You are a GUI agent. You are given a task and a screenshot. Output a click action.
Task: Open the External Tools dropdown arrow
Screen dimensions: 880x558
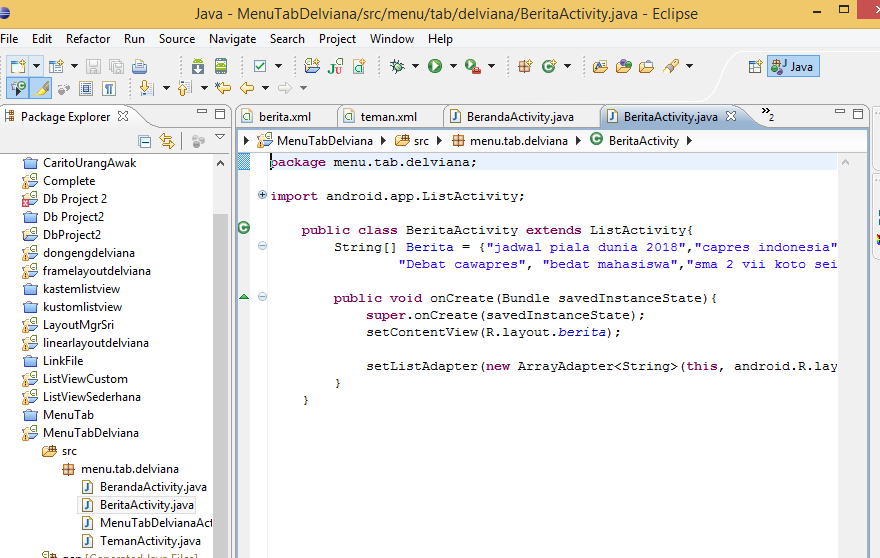click(492, 66)
